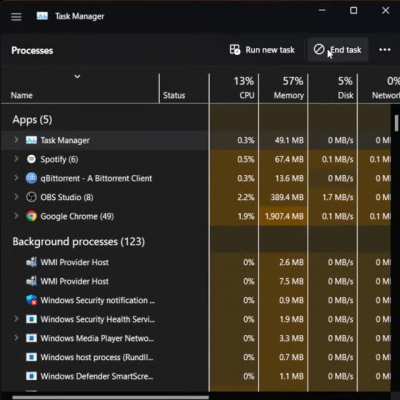Click Chrome's 1.9% CPU value

tap(246, 216)
